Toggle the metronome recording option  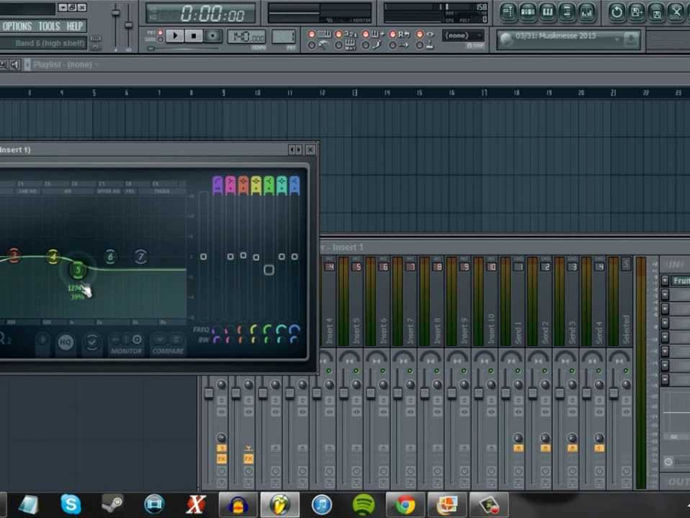click(x=312, y=45)
